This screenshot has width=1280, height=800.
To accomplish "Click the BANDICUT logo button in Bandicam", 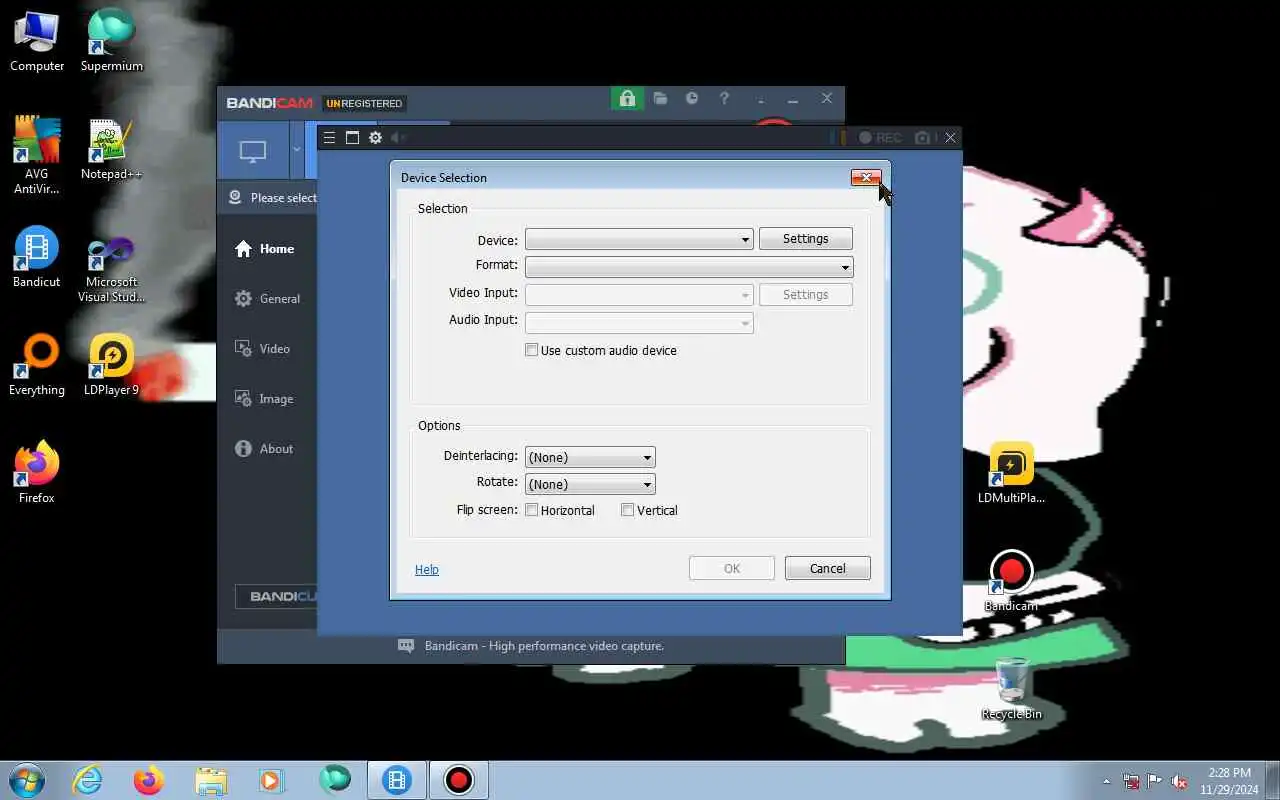I will coord(276,596).
